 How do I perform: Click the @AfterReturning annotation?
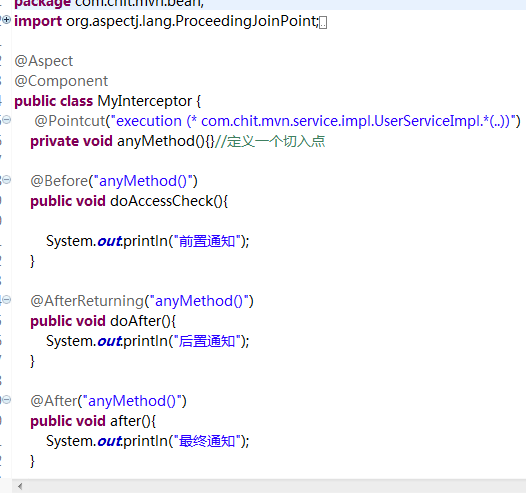(x=87, y=301)
